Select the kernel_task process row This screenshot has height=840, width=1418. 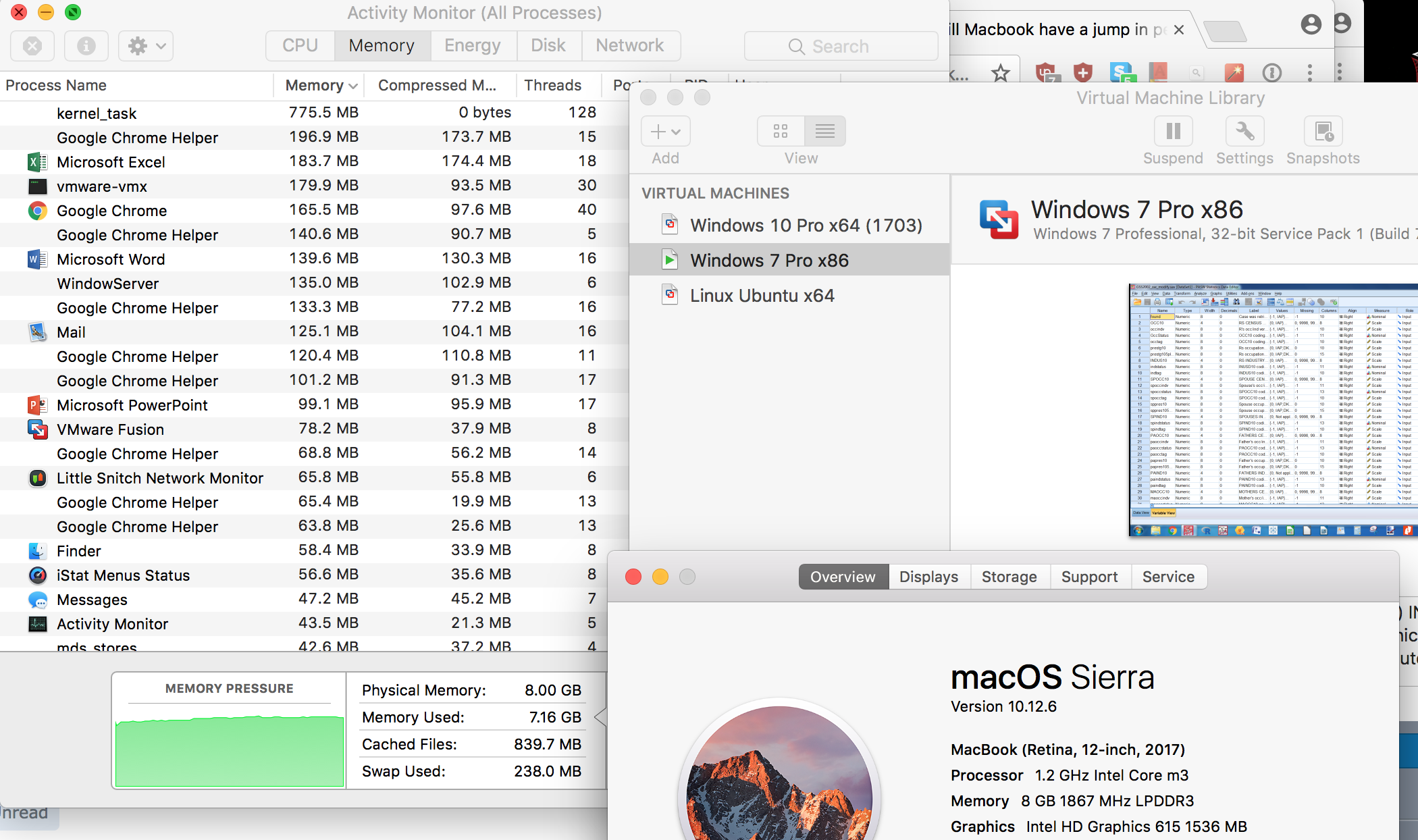pyautogui.click(x=314, y=113)
